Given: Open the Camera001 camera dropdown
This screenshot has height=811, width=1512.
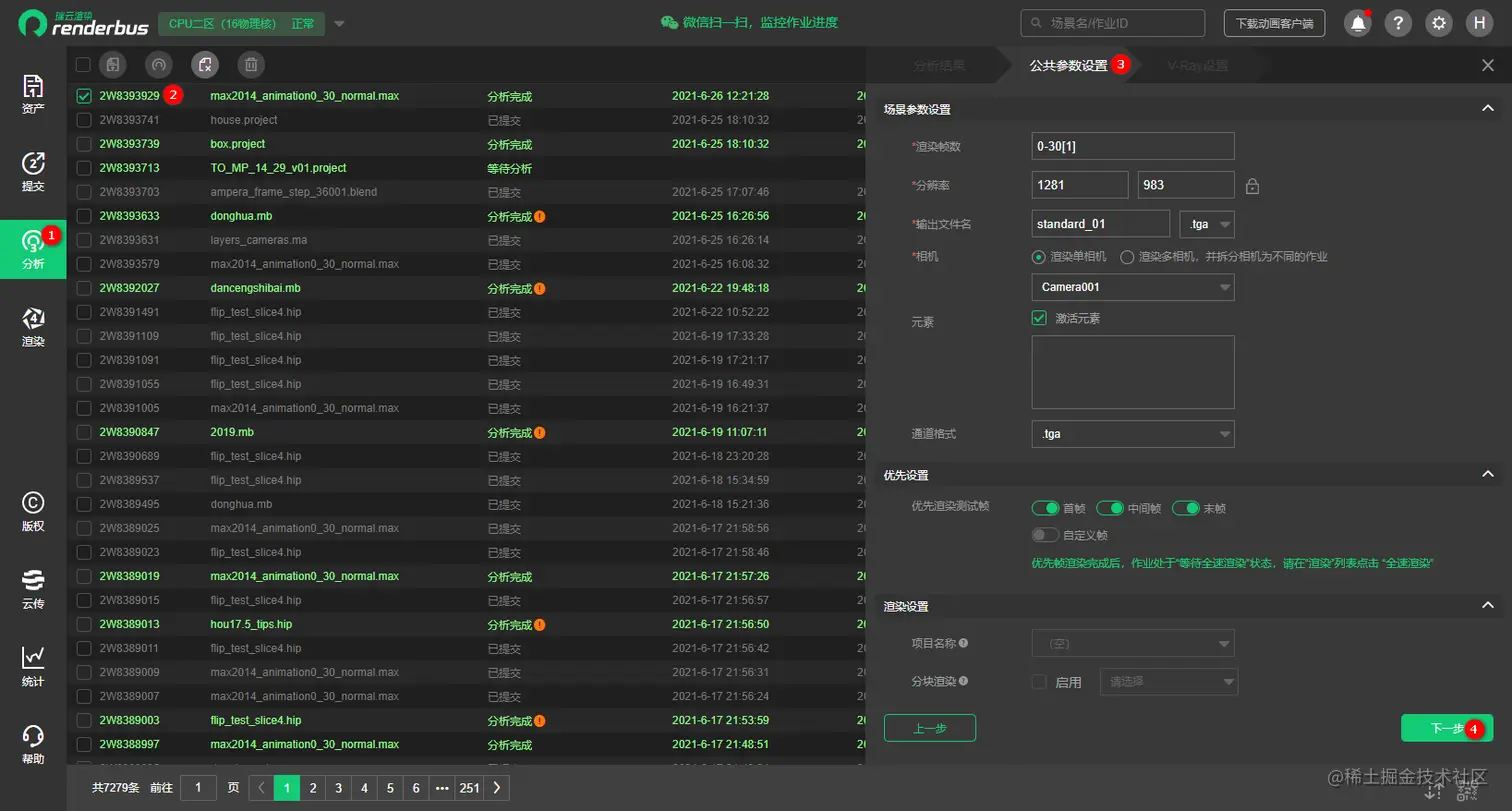Looking at the screenshot, I should point(1133,287).
